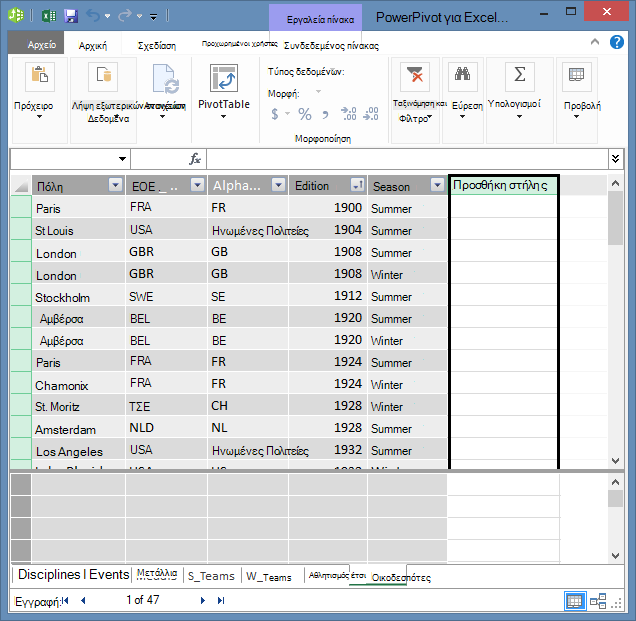This screenshot has width=636, height=621.
Task: Open the Quick Access Toolbar customize arrow
Action: pos(154,17)
